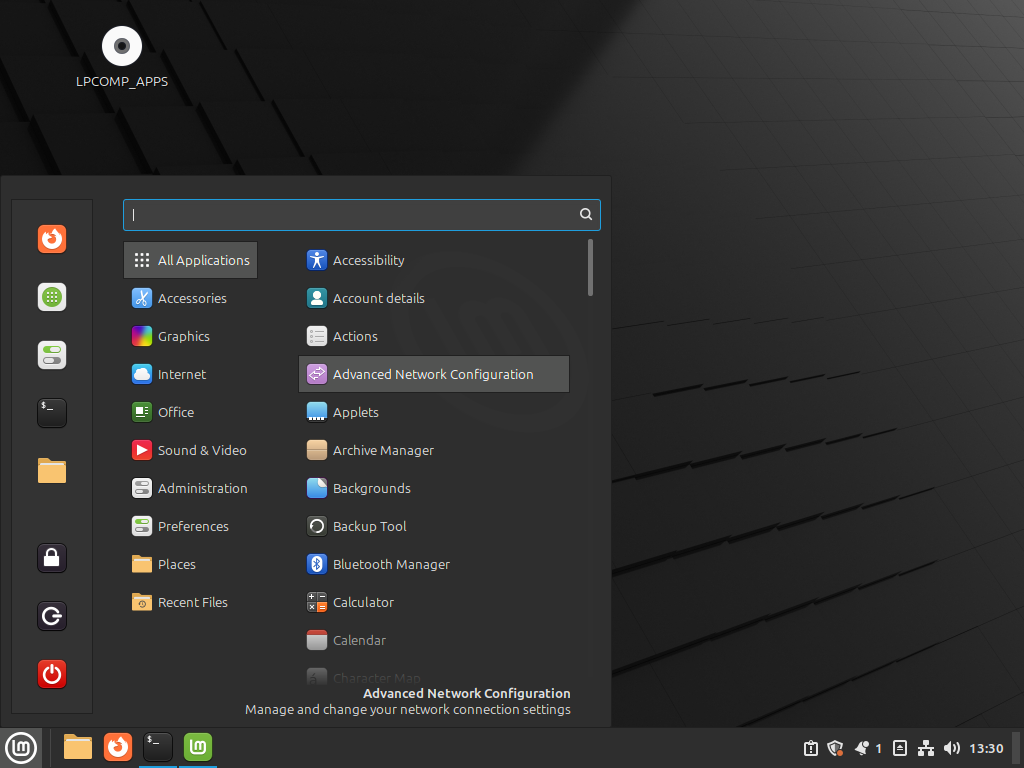Click the Lock Screen padlock icon
This screenshot has width=1024, height=768.
click(52, 558)
